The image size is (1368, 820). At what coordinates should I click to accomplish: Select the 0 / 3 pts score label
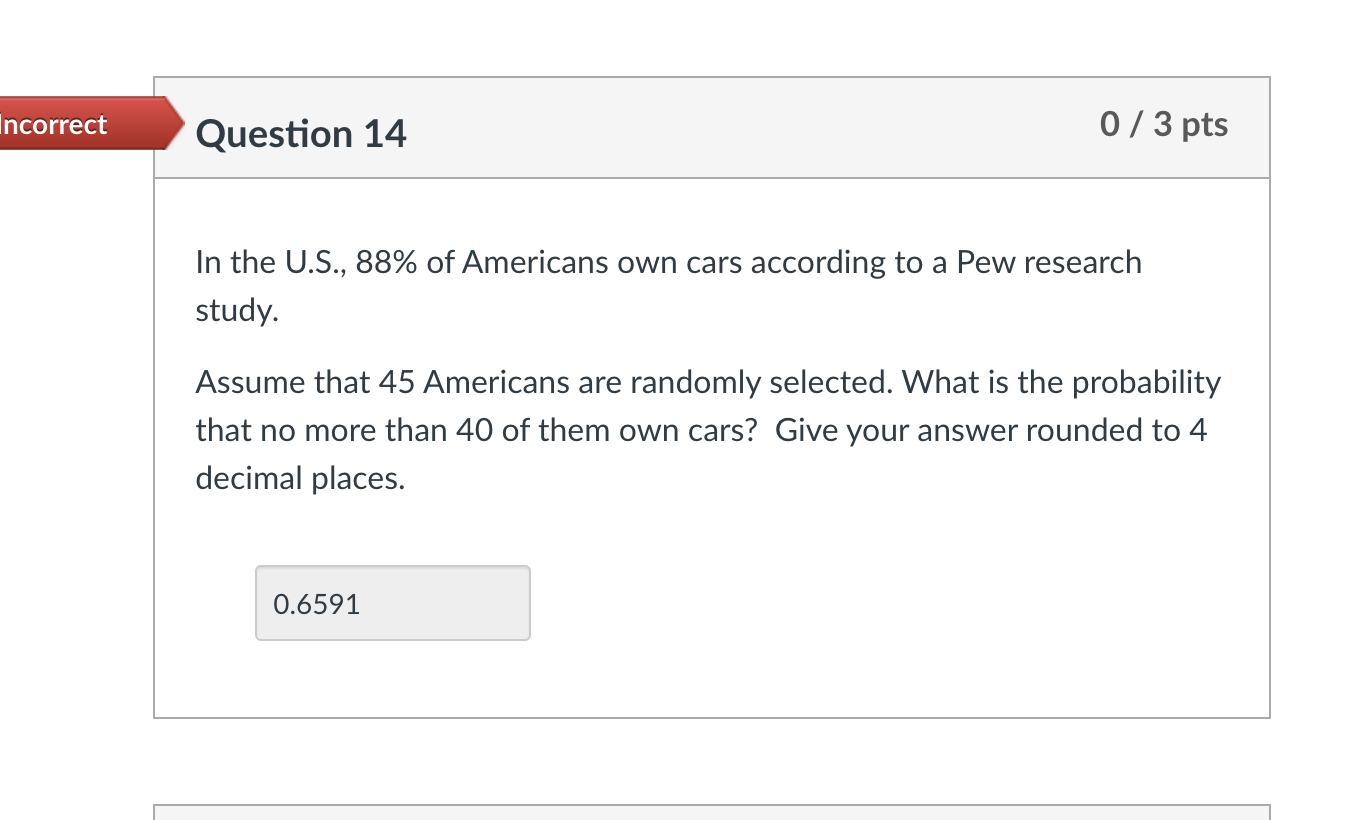[x=1163, y=124]
